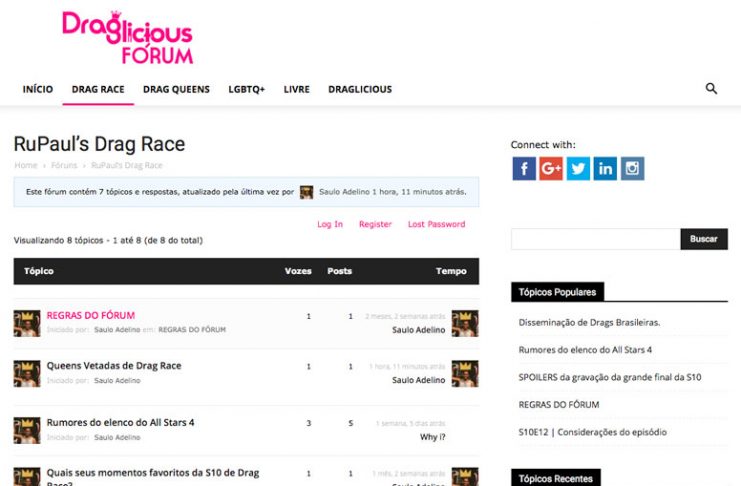Click last poster Saulo Adelino in REGRAS row
The height and width of the screenshot is (486, 741).
tap(419, 330)
